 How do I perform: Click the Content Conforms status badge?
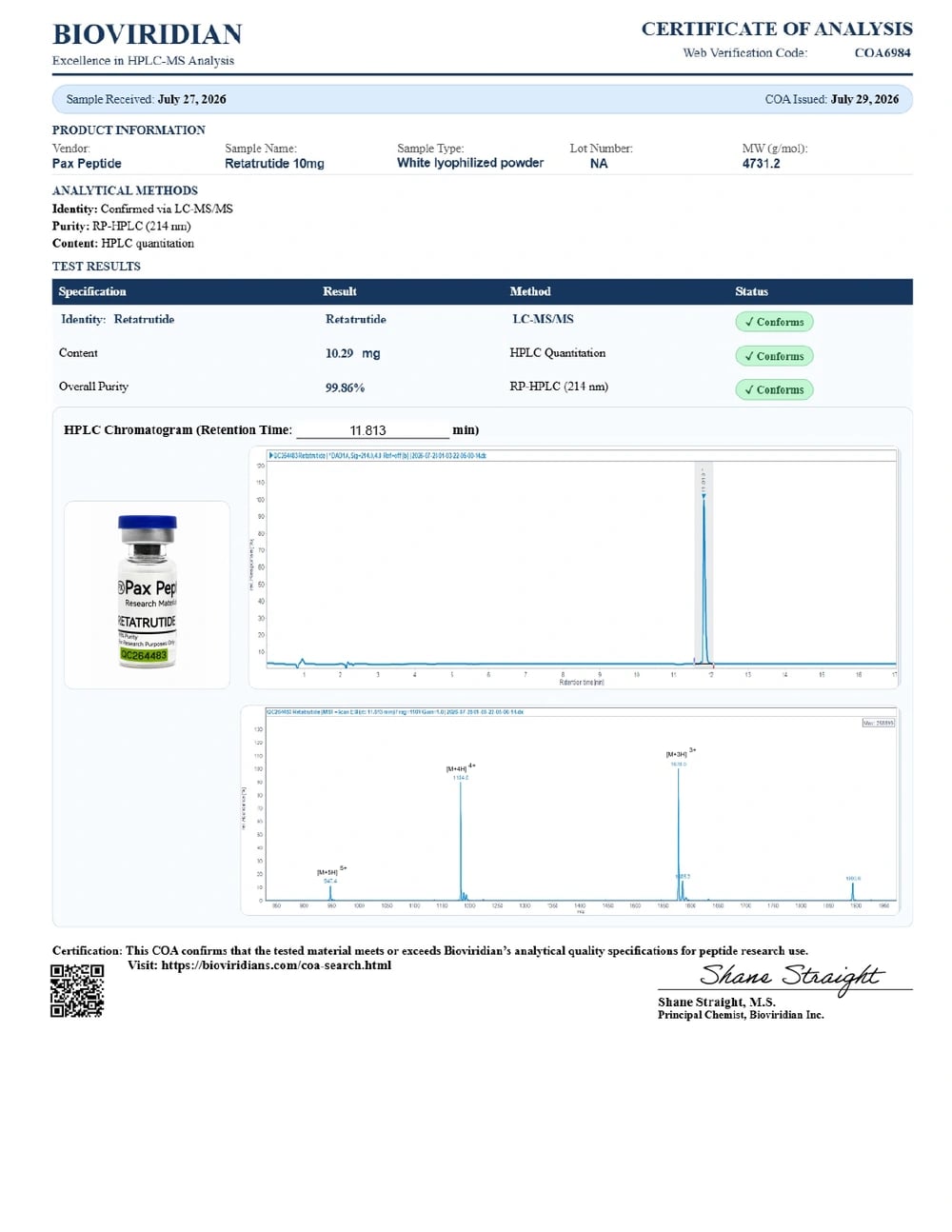pyautogui.click(x=774, y=356)
